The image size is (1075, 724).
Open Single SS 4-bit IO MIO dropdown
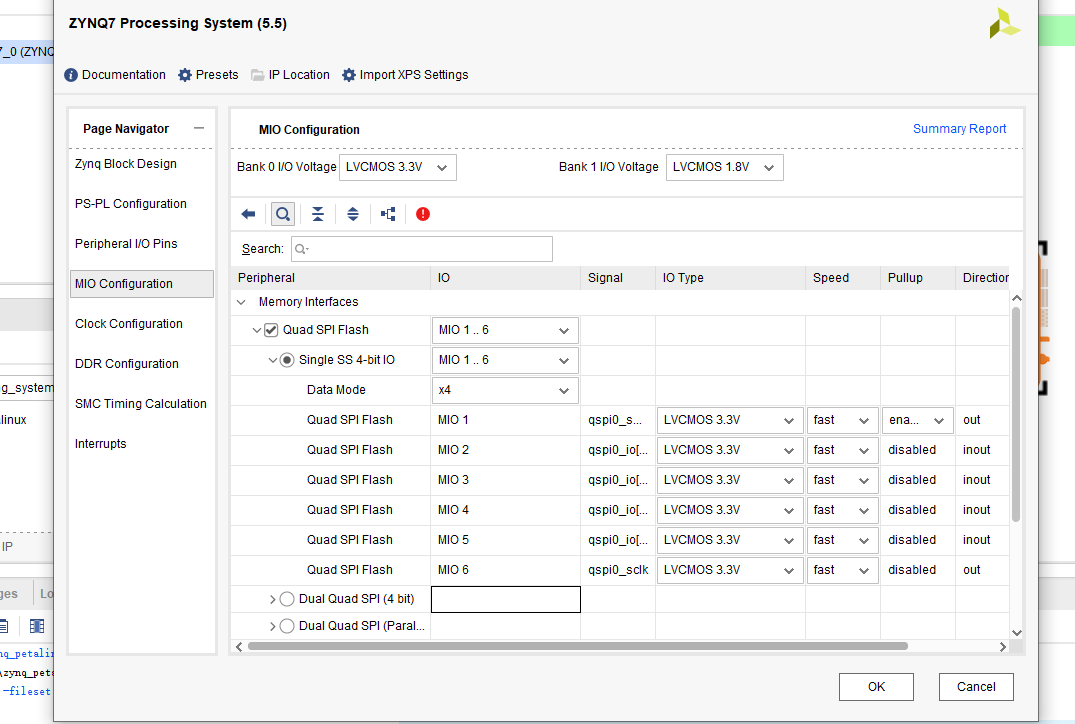[505, 361]
